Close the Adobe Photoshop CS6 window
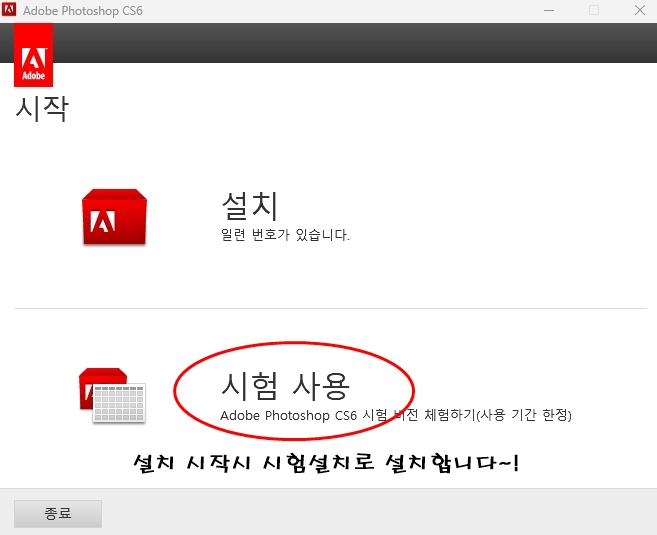The height and width of the screenshot is (535, 657). [640, 10]
